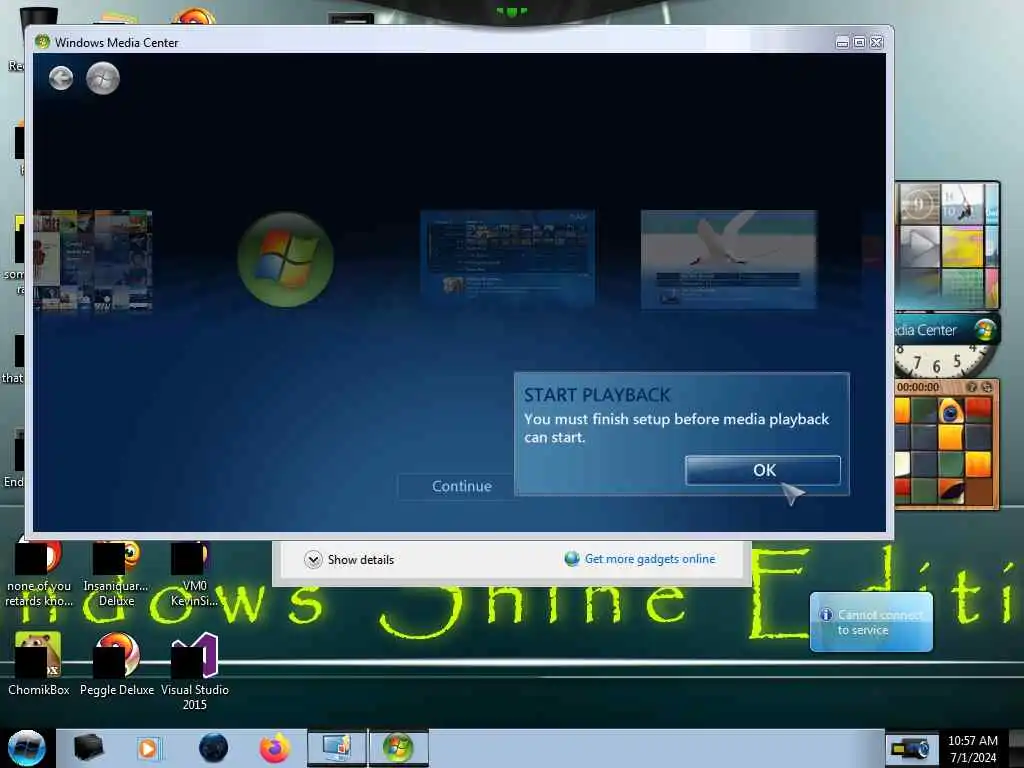The width and height of the screenshot is (1024, 768).
Task: Go back with the Media Center back arrow
Action: click(61, 78)
